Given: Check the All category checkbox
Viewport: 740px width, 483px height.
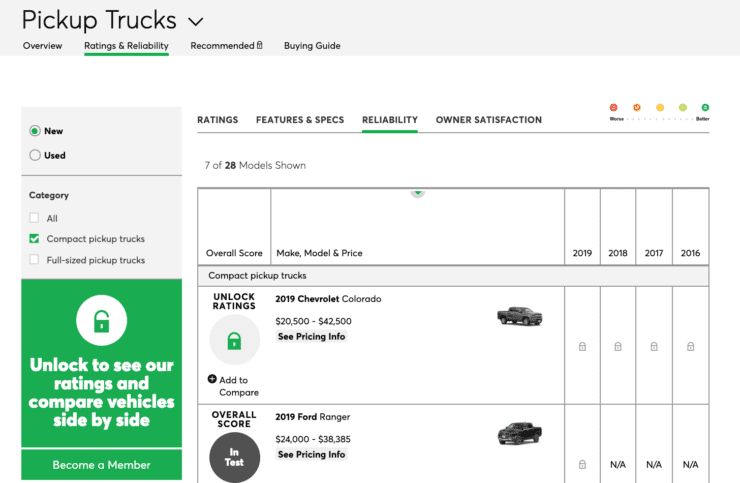Looking at the screenshot, I should [x=34, y=218].
